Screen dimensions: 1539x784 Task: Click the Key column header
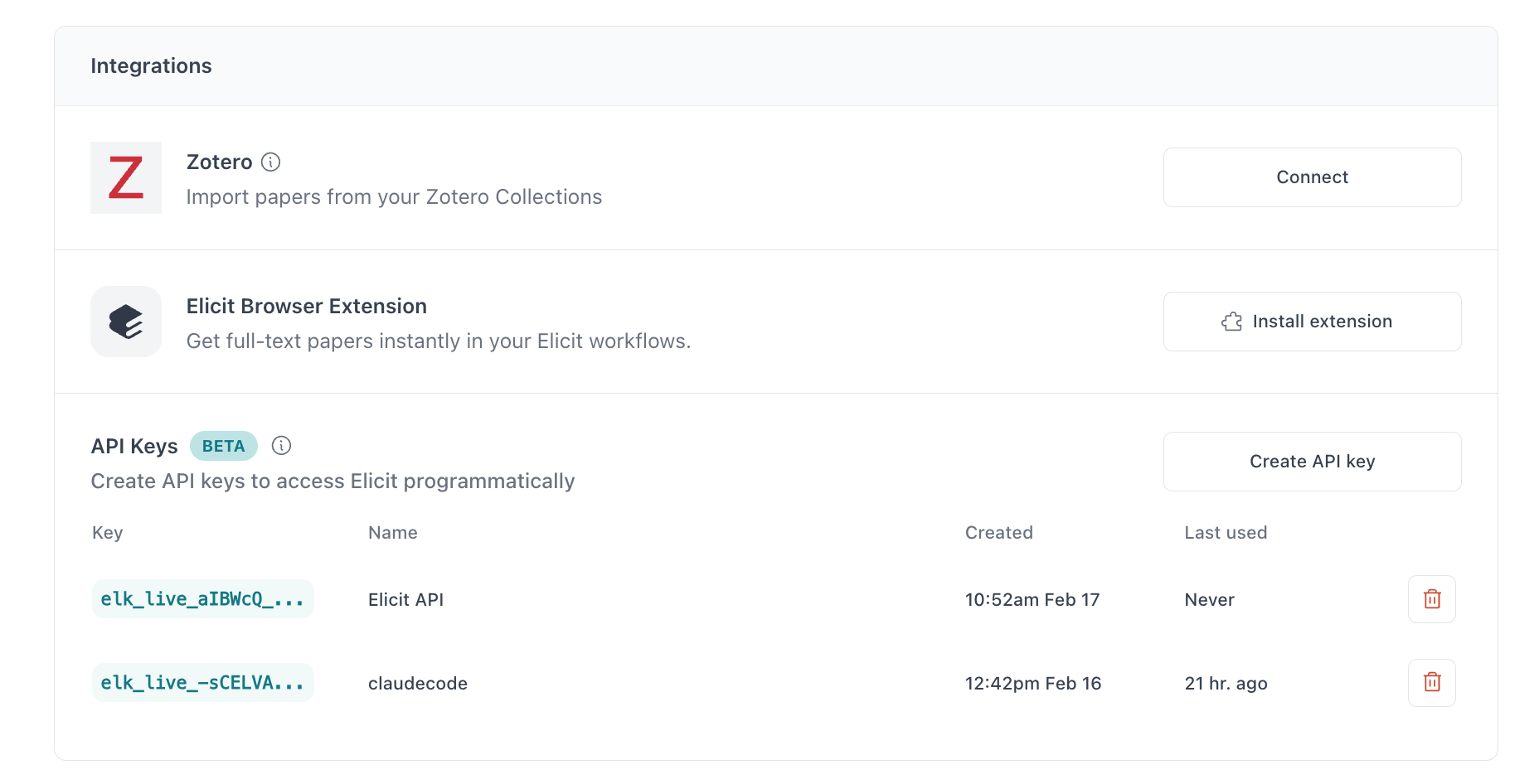(x=108, y=533)
